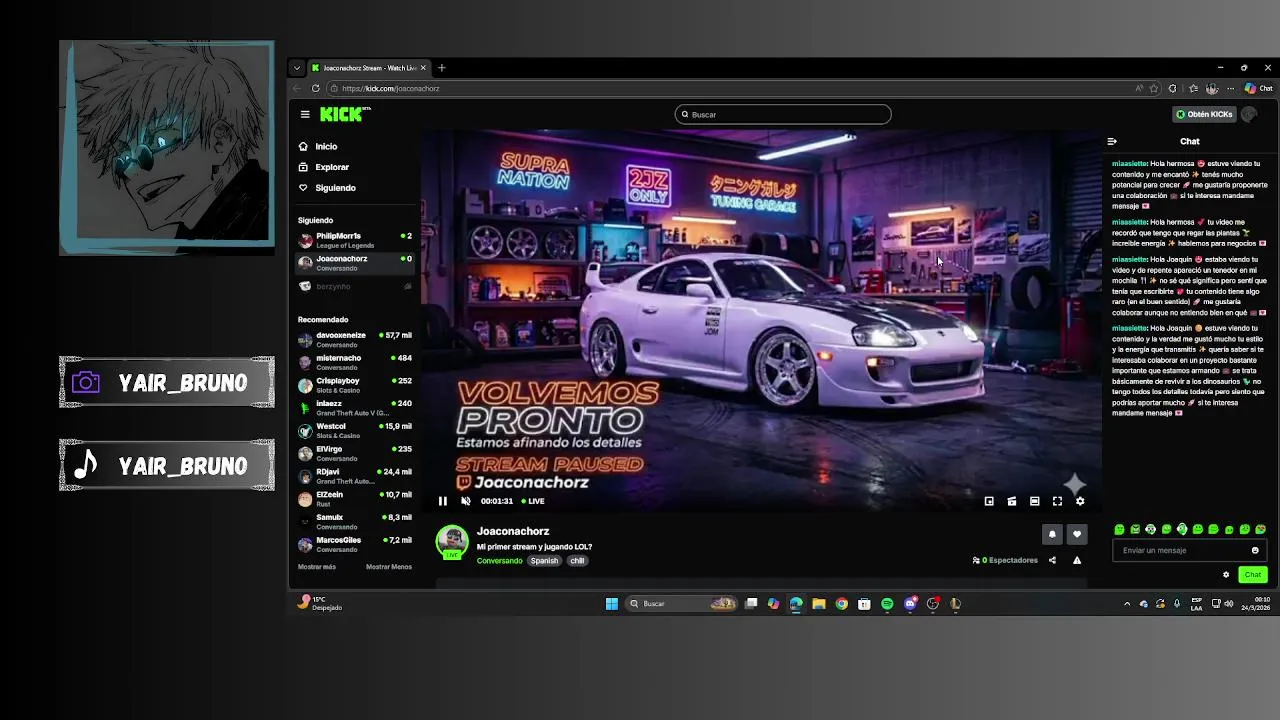Open recommended channel RDjavi

coord(355,476)
